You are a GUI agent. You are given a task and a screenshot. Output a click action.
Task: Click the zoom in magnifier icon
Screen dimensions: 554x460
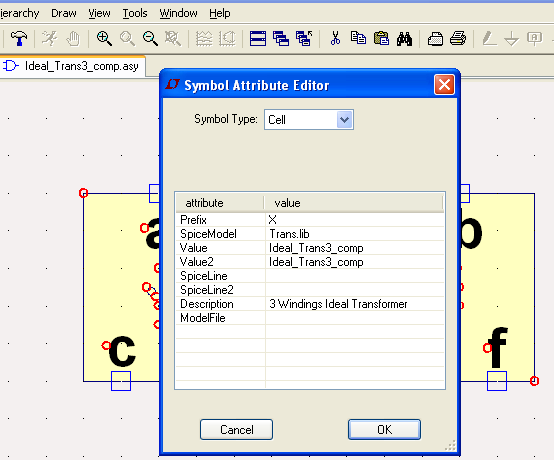[104, 38]
